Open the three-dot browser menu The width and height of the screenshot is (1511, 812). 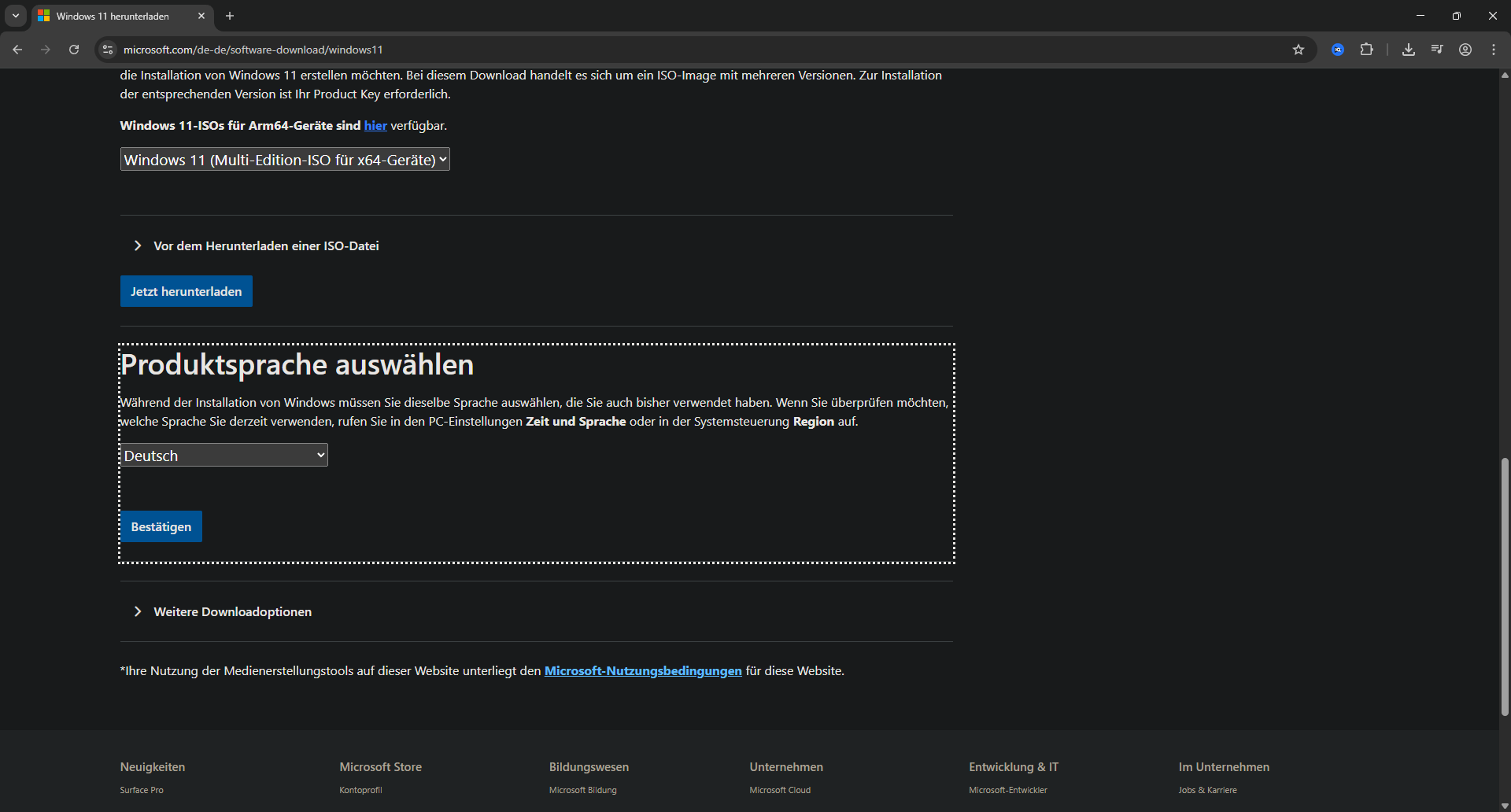coord(1494,49)
